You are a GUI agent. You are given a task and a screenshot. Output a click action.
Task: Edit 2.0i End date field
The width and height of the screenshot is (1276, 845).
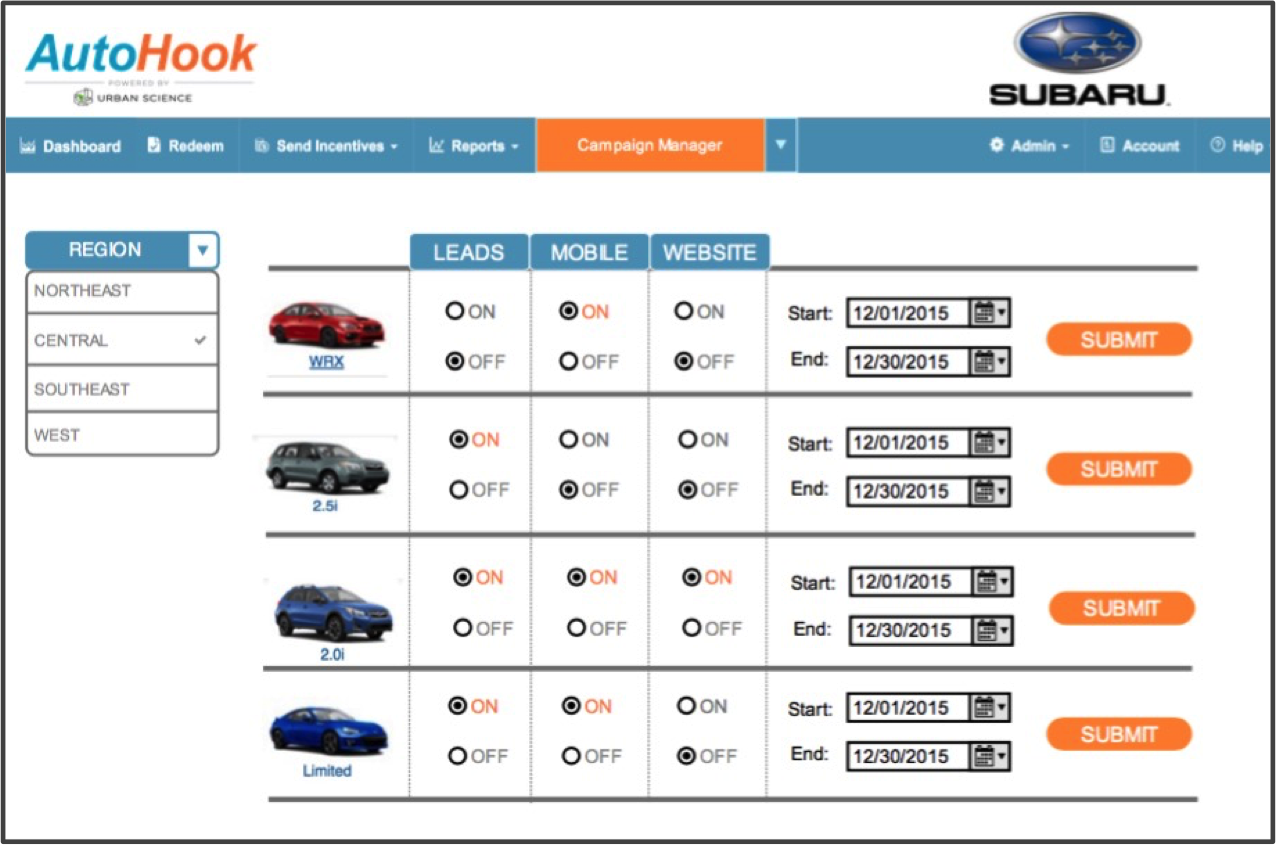(911, 630)
